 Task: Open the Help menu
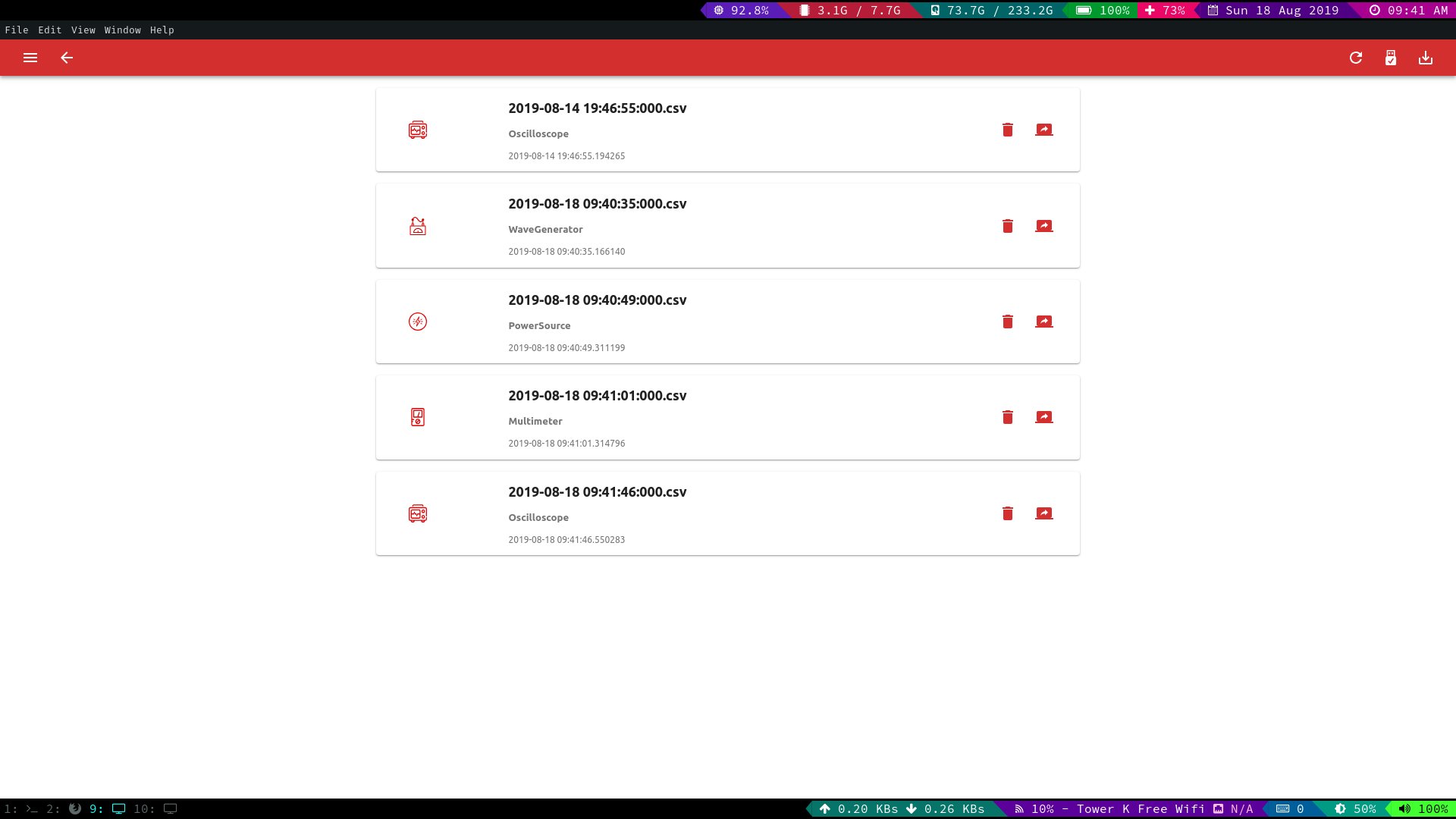click(162, 30)
